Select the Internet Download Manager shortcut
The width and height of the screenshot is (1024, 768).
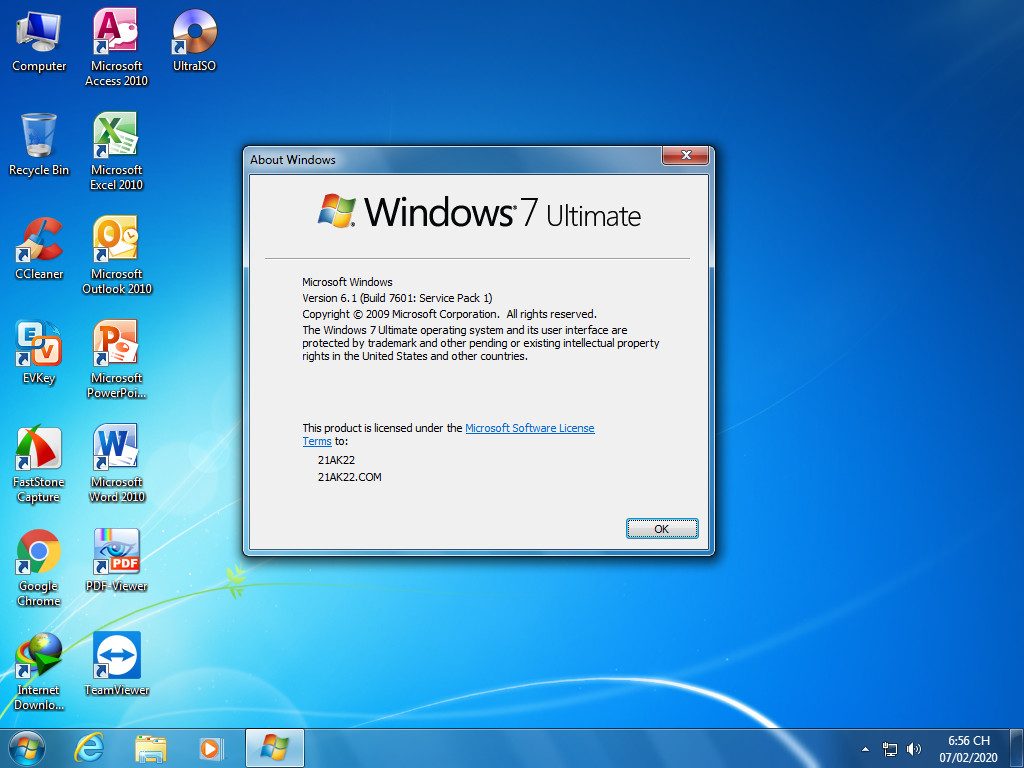(x=39, y=672)
